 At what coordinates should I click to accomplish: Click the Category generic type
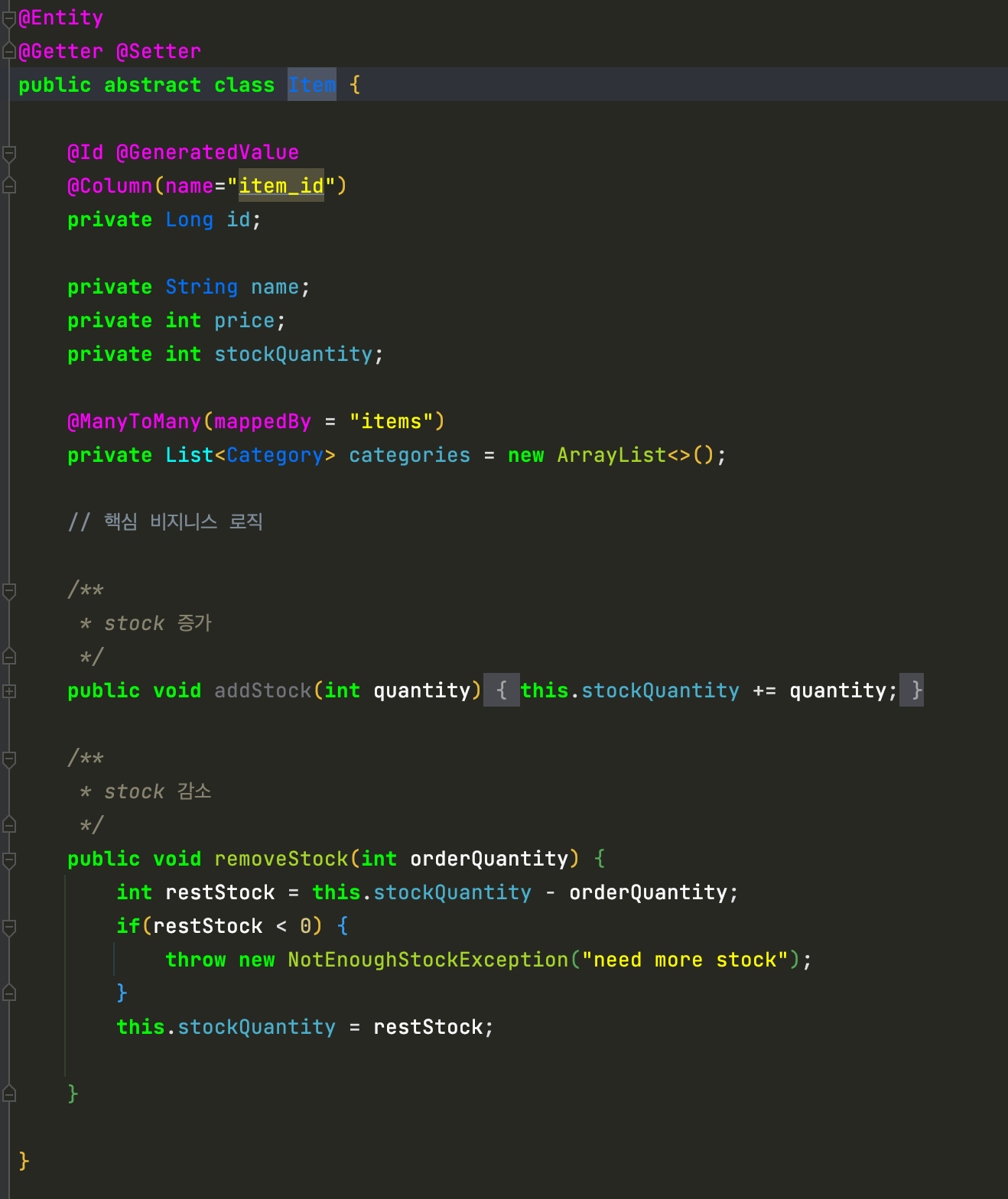[x=275, y=455]
